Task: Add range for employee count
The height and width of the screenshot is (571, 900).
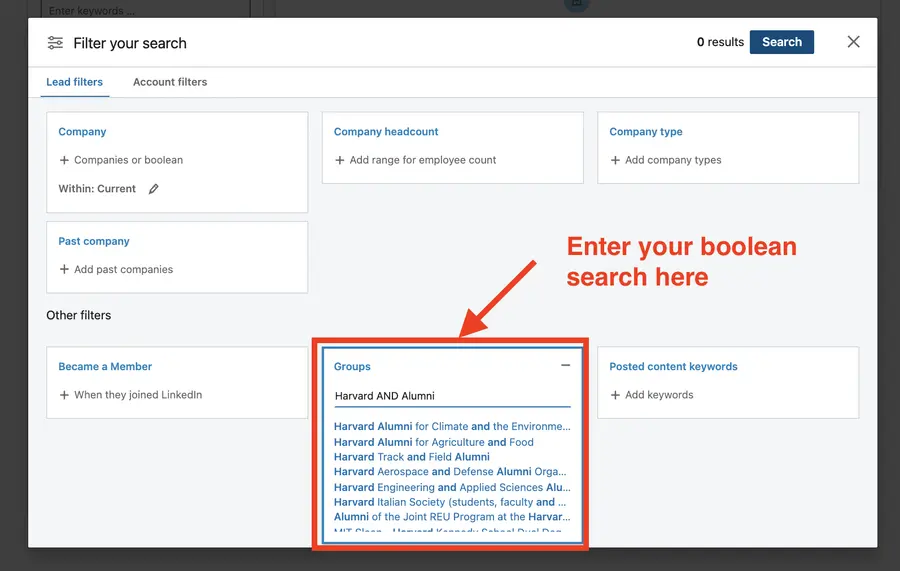Action: (x=422, y=160)
